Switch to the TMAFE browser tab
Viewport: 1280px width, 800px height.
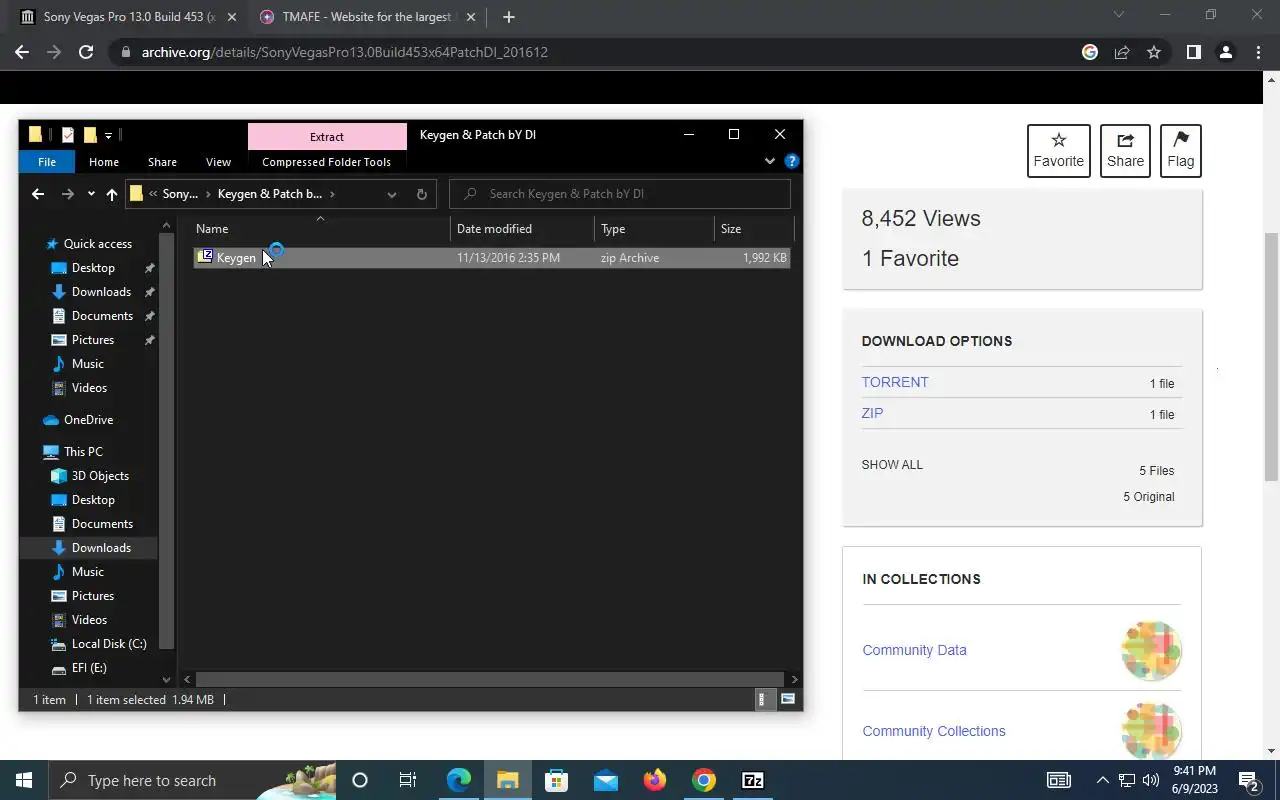[x=367, y=17]
